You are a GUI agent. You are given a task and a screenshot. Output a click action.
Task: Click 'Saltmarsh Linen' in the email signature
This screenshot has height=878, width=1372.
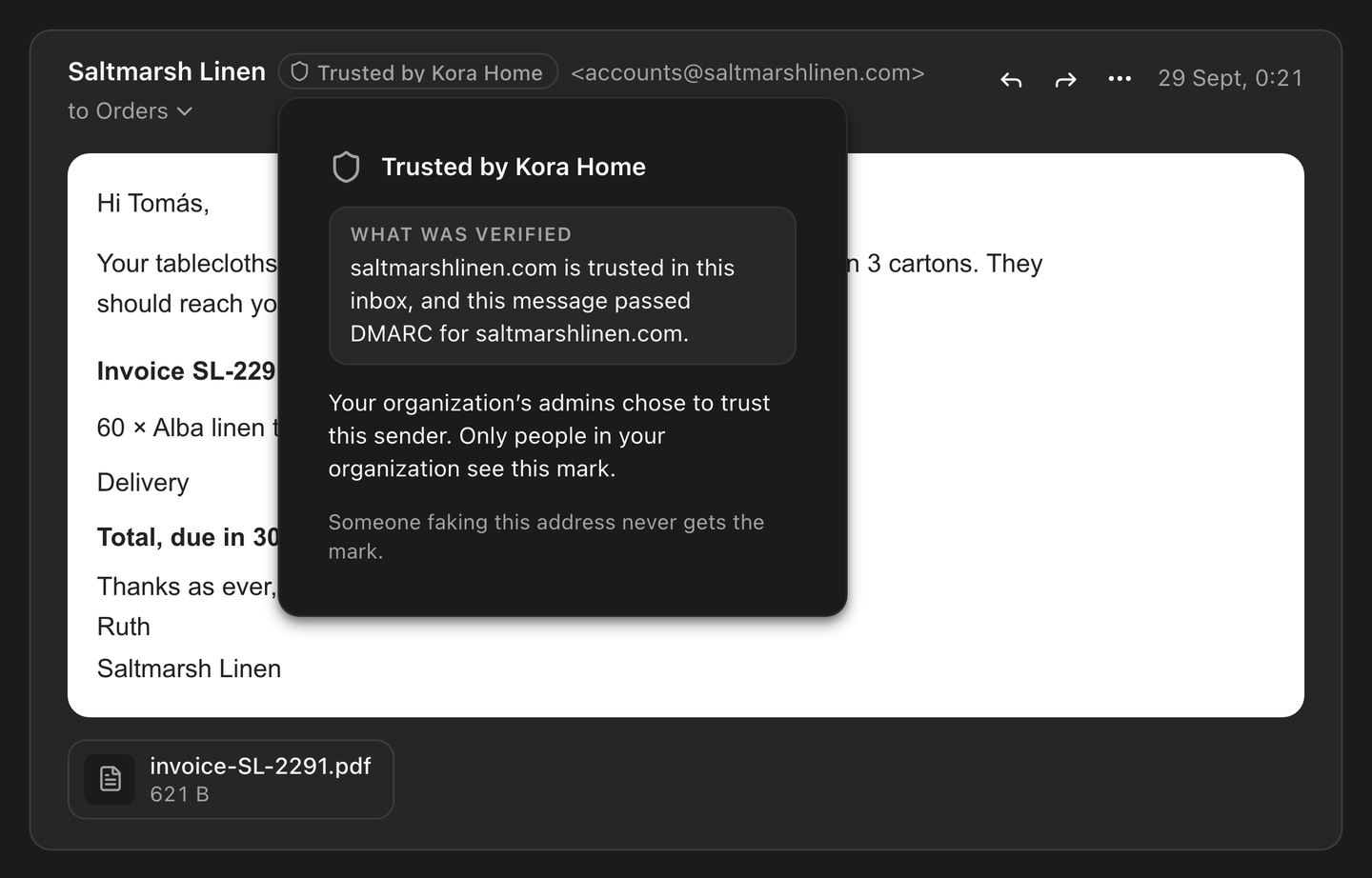click(x=189, y=668)
